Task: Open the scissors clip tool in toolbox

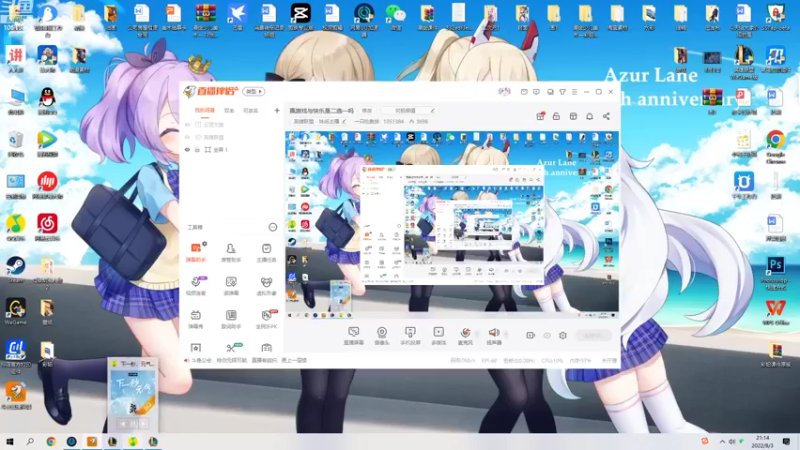Action: click(231, 348)
